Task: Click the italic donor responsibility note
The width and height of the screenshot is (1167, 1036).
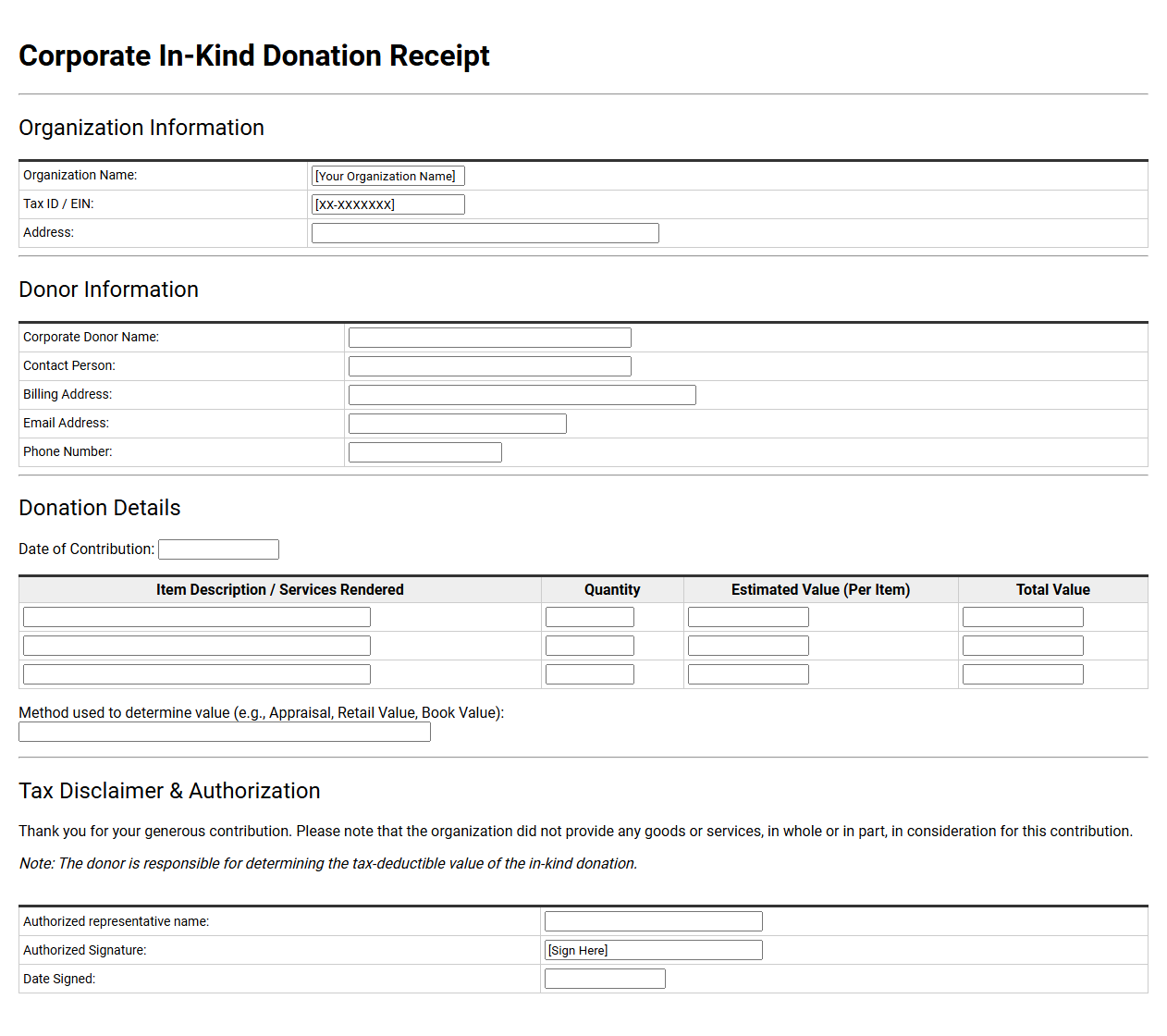Action: click(328, 863)
